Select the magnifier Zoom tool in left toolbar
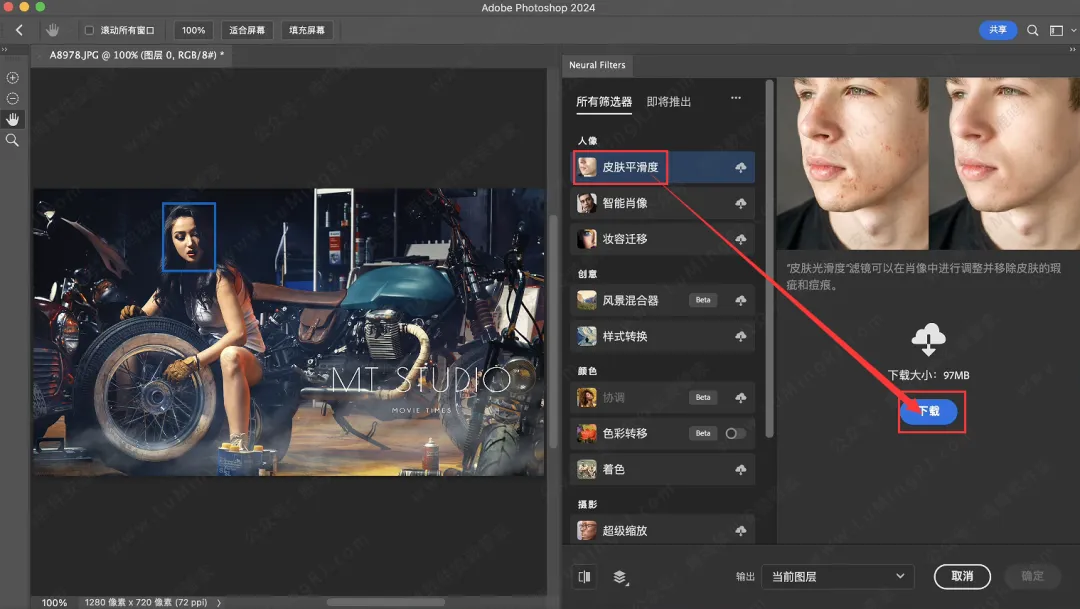1080x609 pixels. pyautogui.click(x=12, y=140)
